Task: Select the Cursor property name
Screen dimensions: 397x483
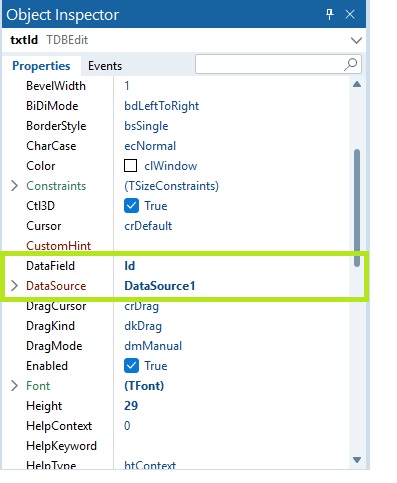Action: tap(44, 226)
